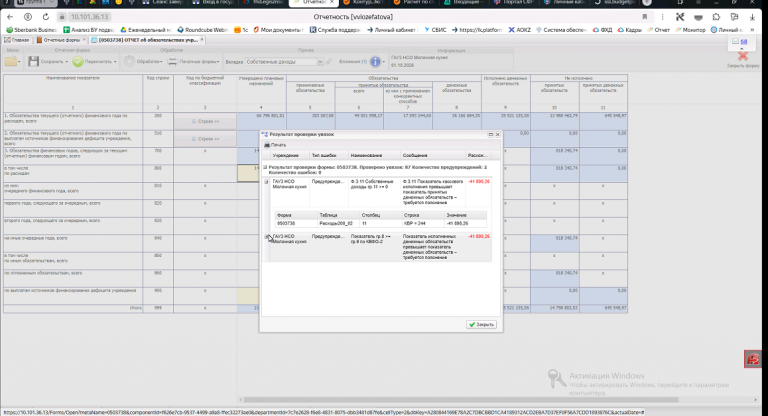Image resolution: width=768 pixels, height=416 pixels.
Task: Open the browser downloads icon
Action: (752, 17)
